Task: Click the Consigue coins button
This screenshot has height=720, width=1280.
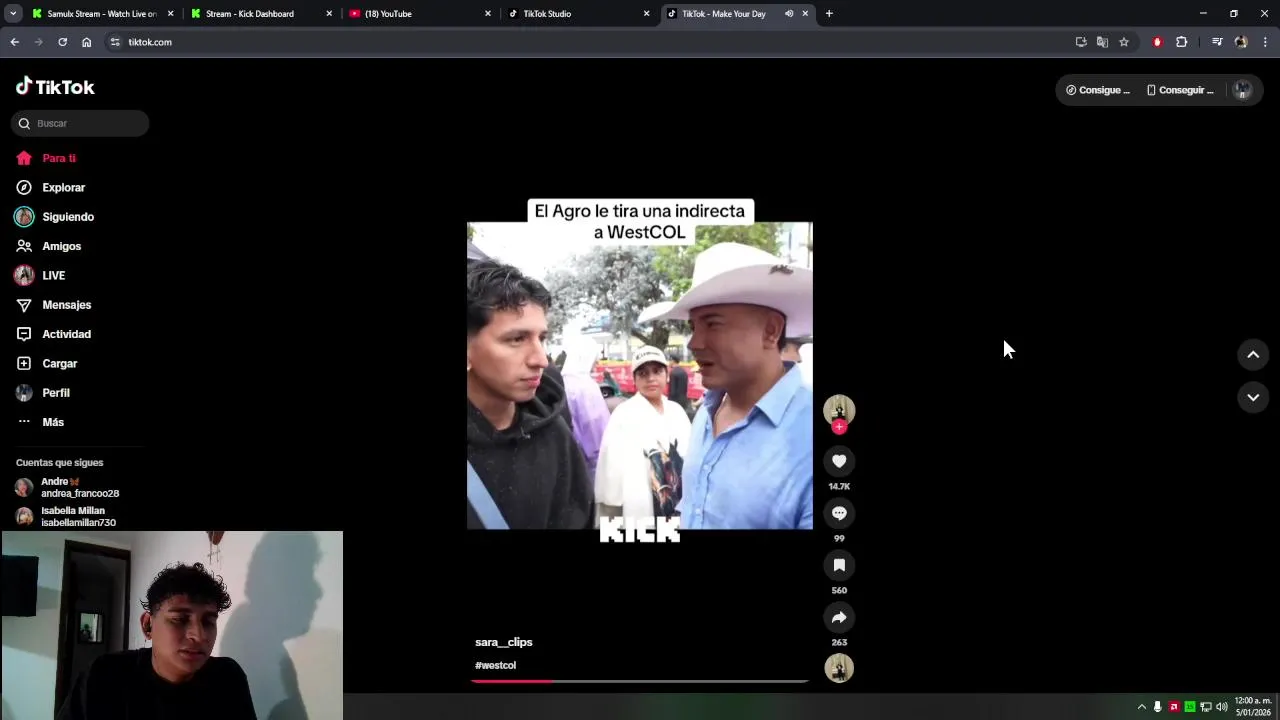Action: [x=1097, y=90]
